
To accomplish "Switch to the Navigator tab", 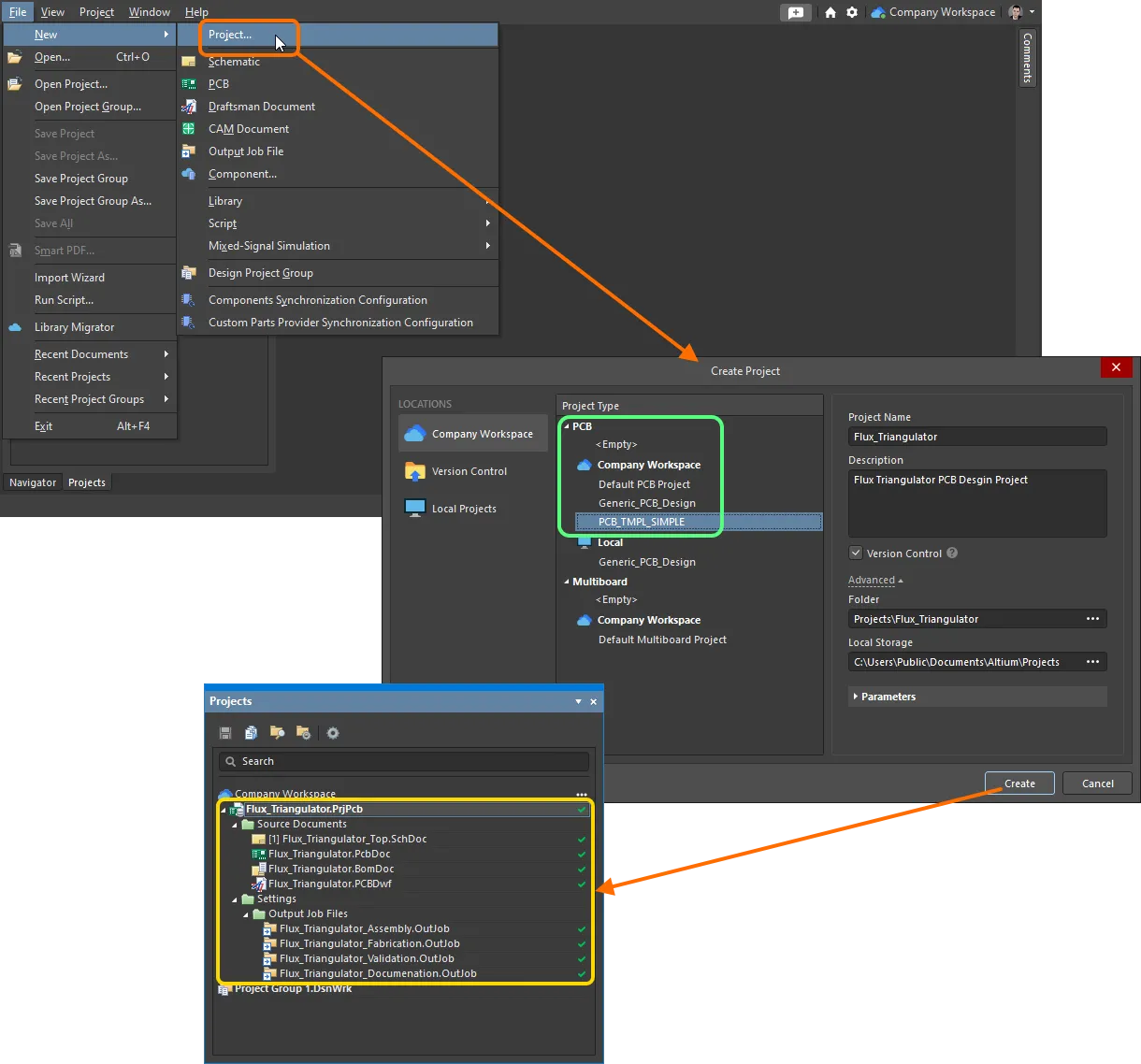I will 33,482.
